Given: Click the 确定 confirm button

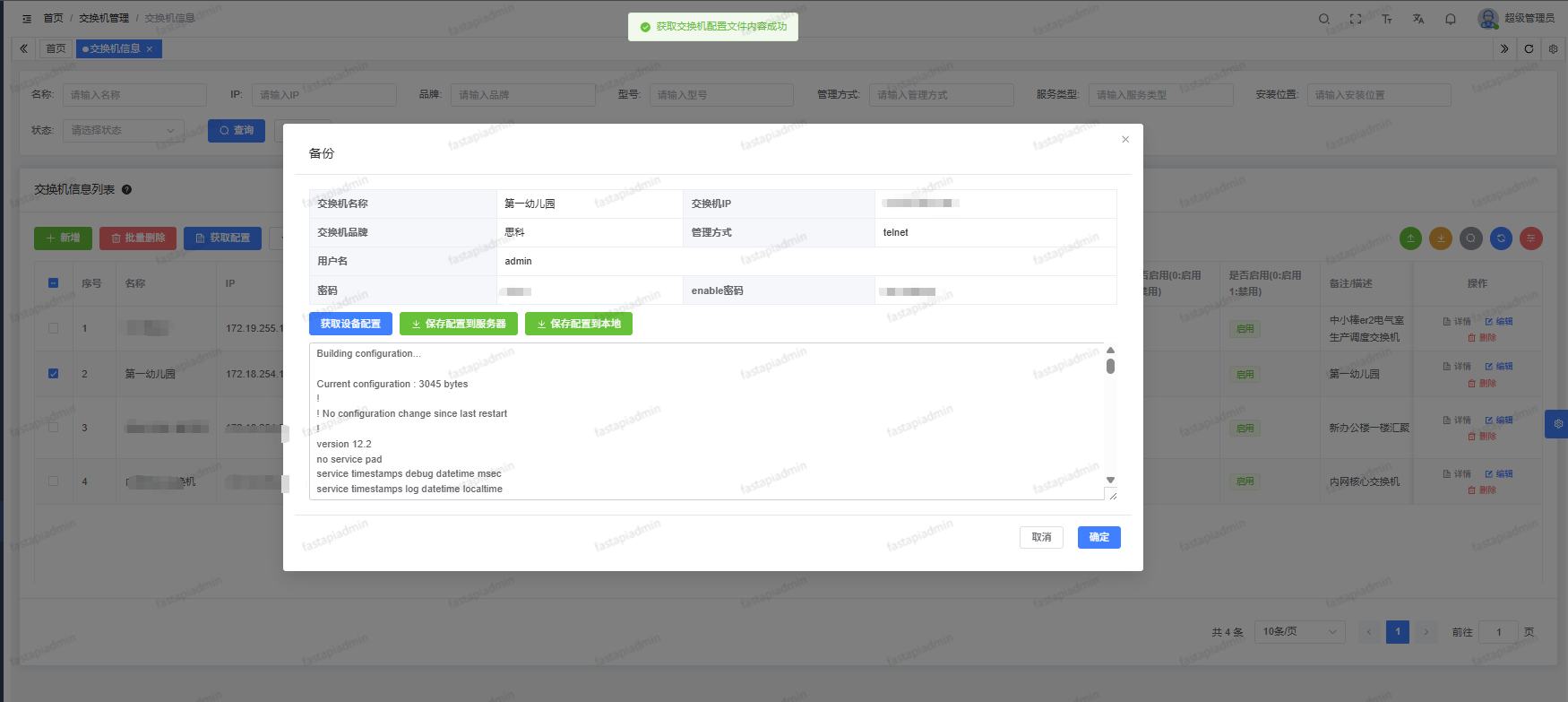Looking at the screenshot, I should (x=1098, y=537).
